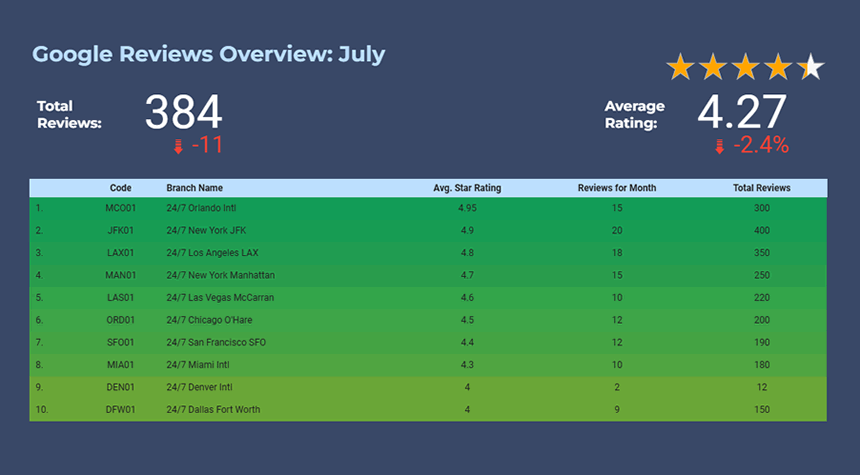Viewport: 860px width, 475px height.
Task: Select branch code MAN01
Action: [121, 275]
